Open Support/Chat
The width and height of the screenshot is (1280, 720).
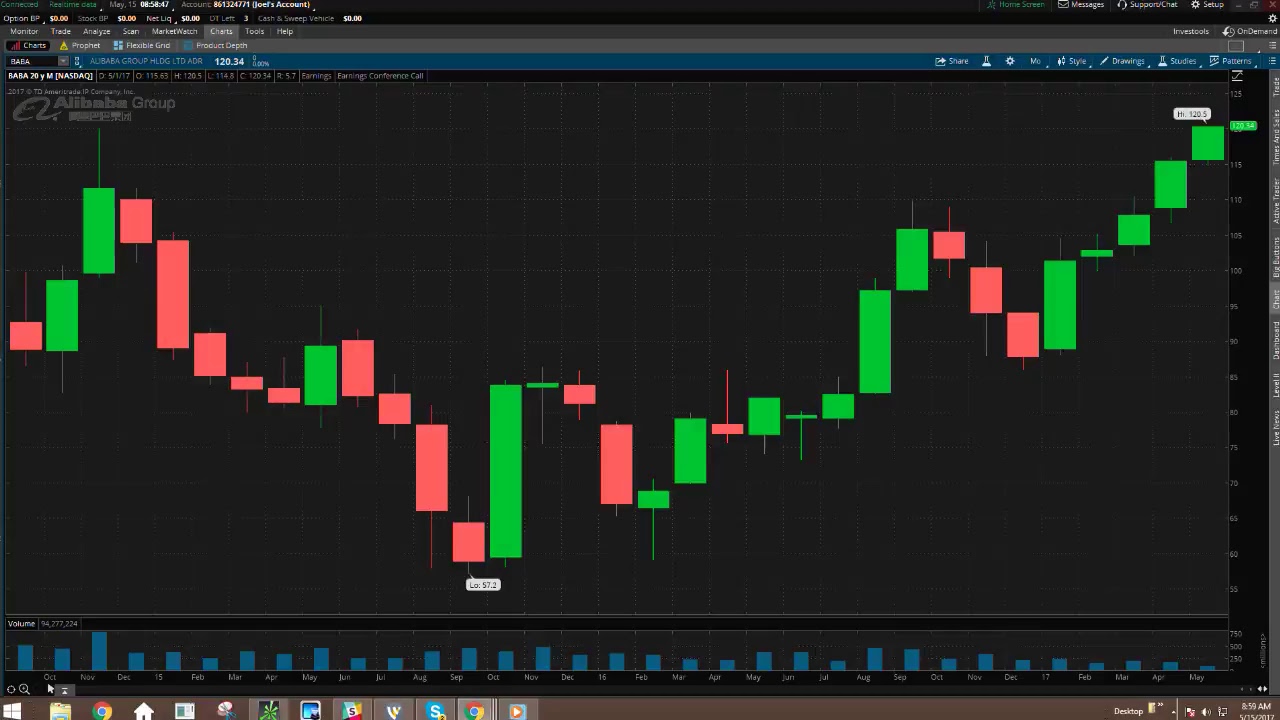point(1147,5)
